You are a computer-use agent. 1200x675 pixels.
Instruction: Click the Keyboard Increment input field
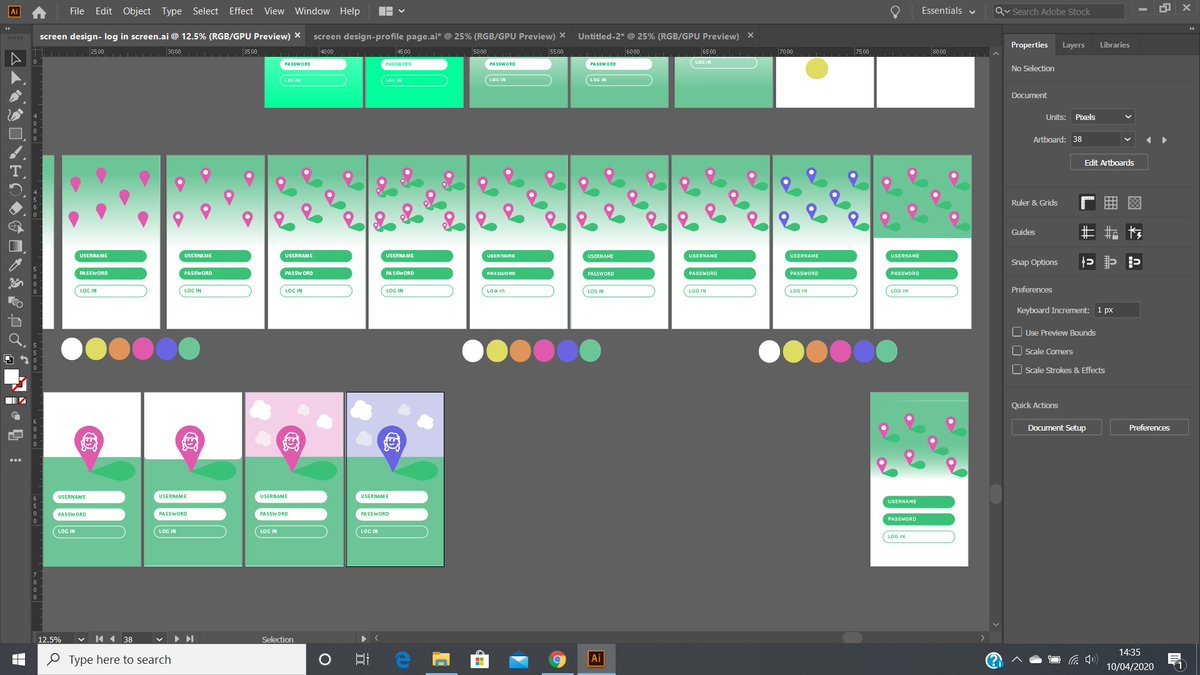coord(1116,310)
